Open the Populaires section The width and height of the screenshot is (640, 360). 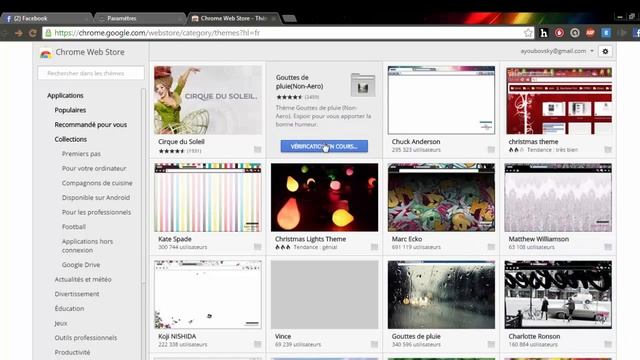coord(70,110)
